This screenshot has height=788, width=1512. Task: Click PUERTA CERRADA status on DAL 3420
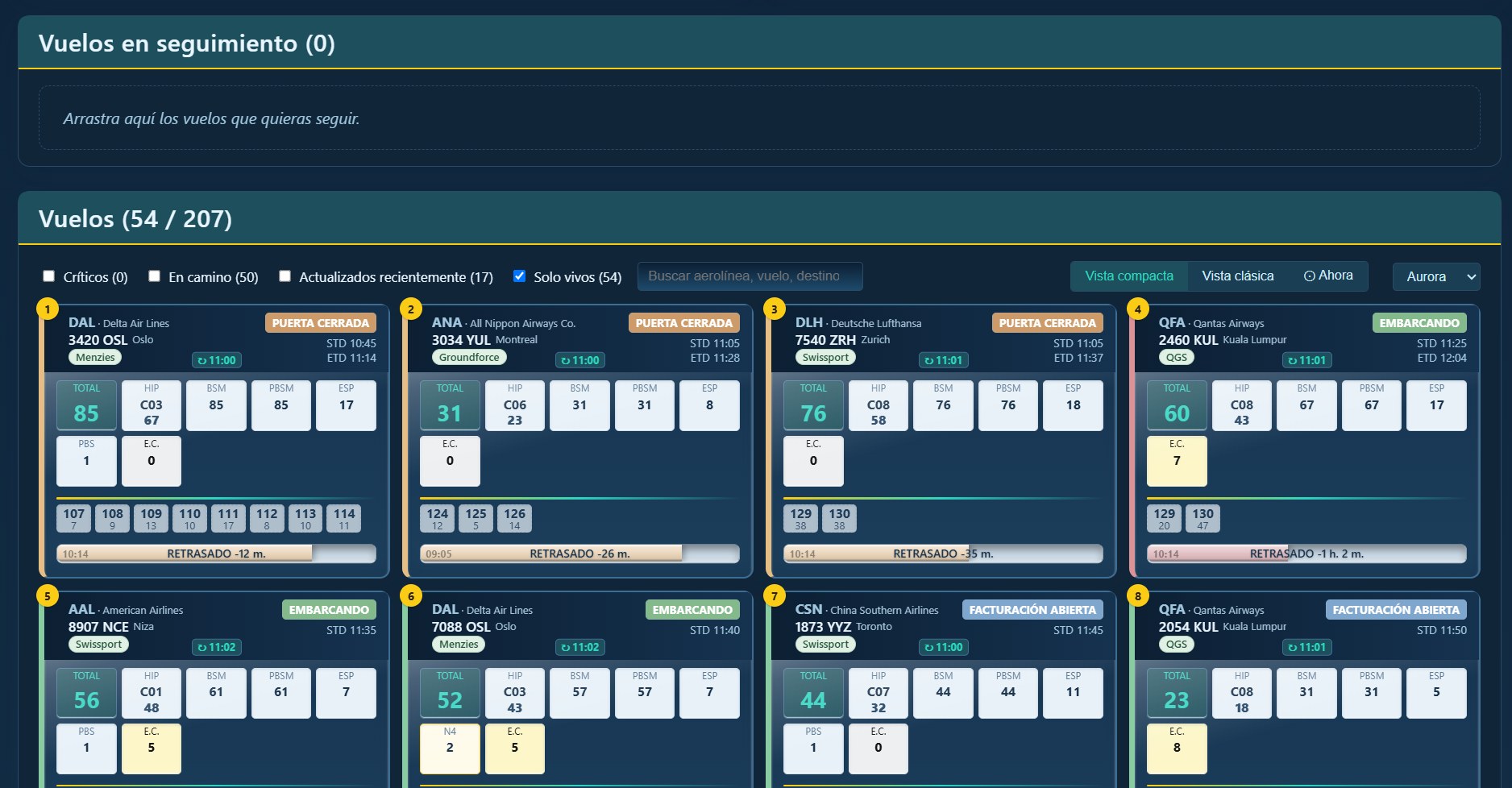click(x=321, y=323)
